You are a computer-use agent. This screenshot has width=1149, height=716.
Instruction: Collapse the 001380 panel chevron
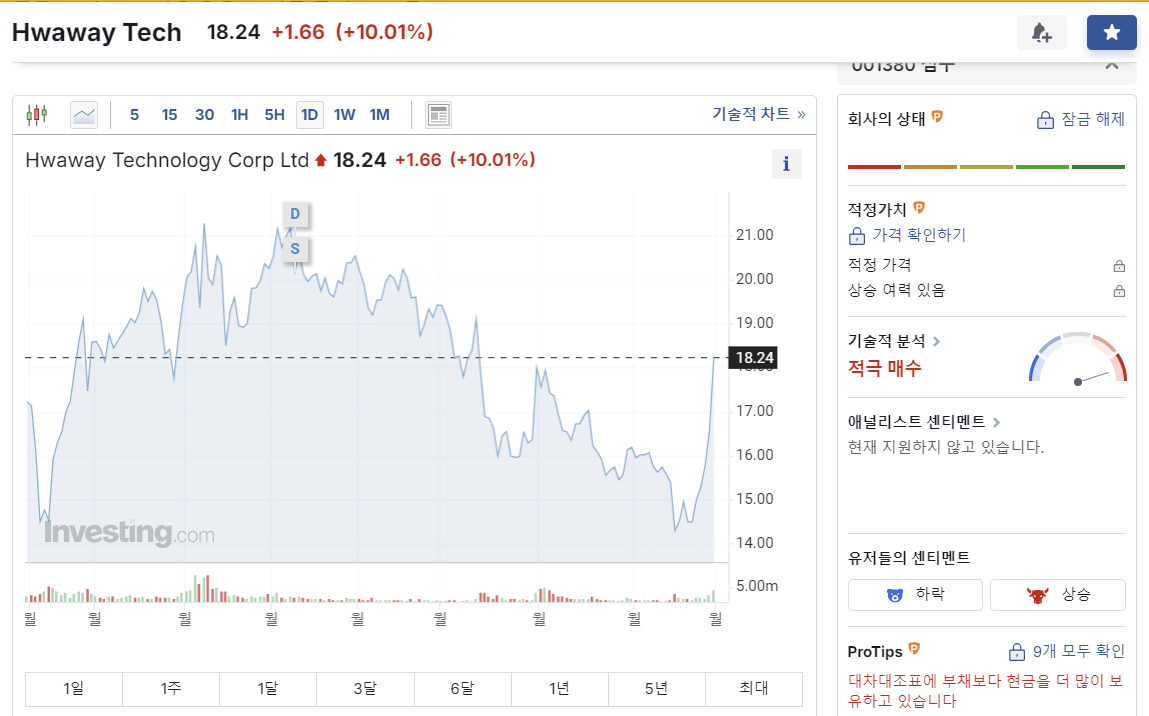coord(1111,63)
